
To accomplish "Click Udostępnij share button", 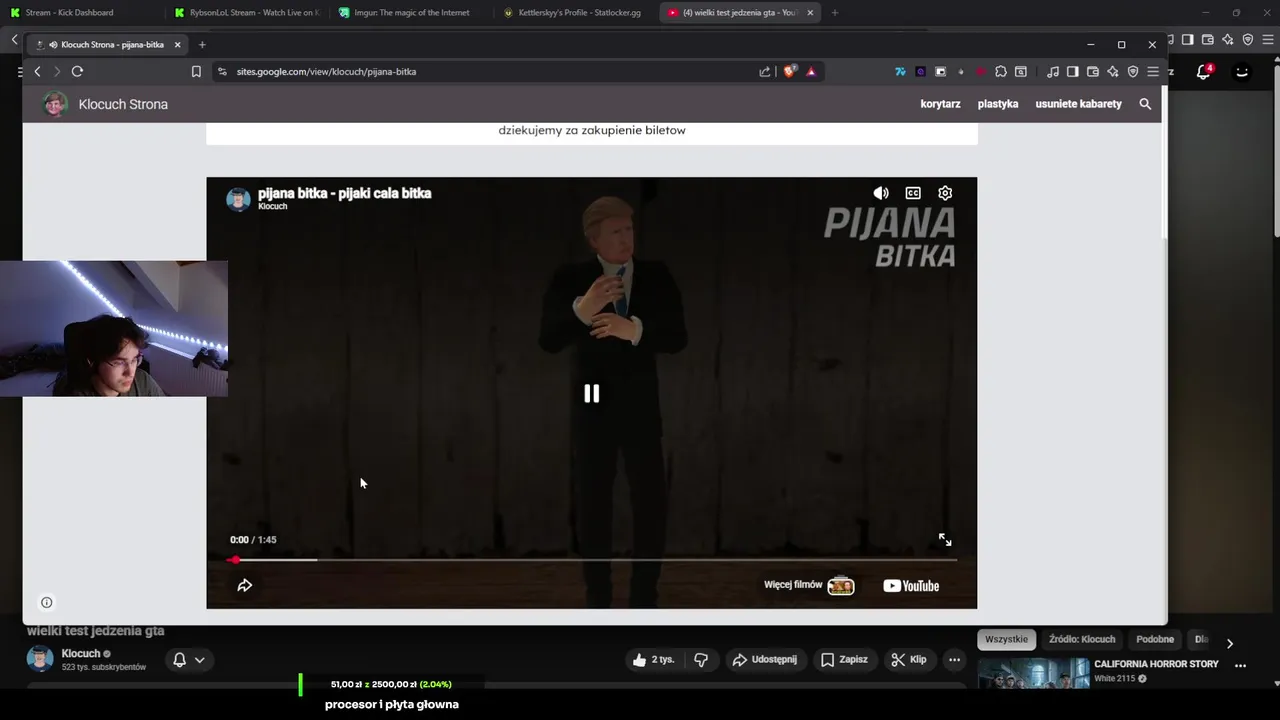I will [765, 660].
